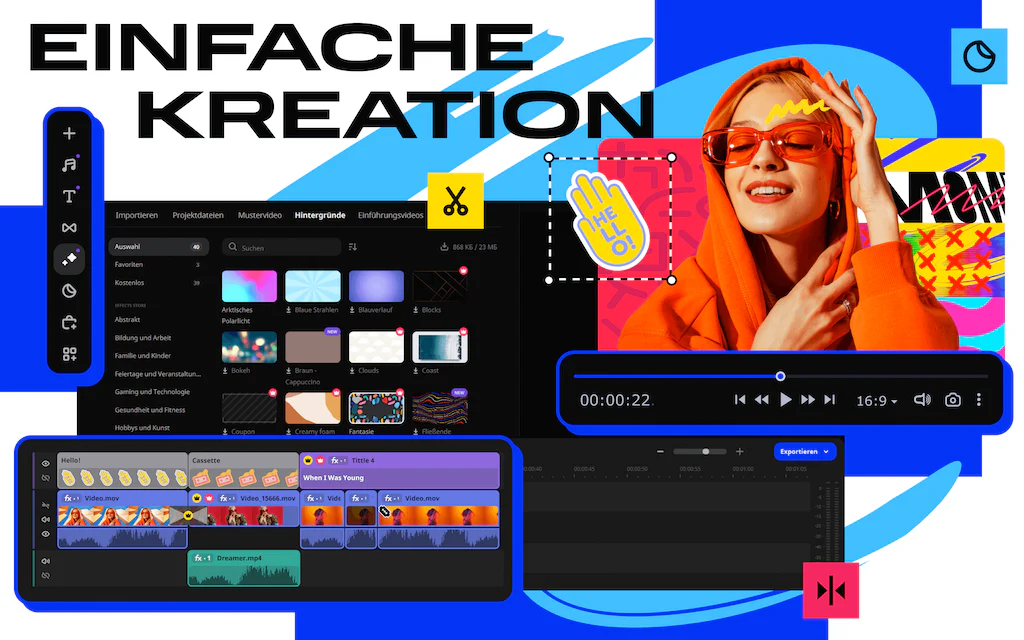
Task: Click the crown badge on Blocks thumbnail
Action: [x=463, y=270]
